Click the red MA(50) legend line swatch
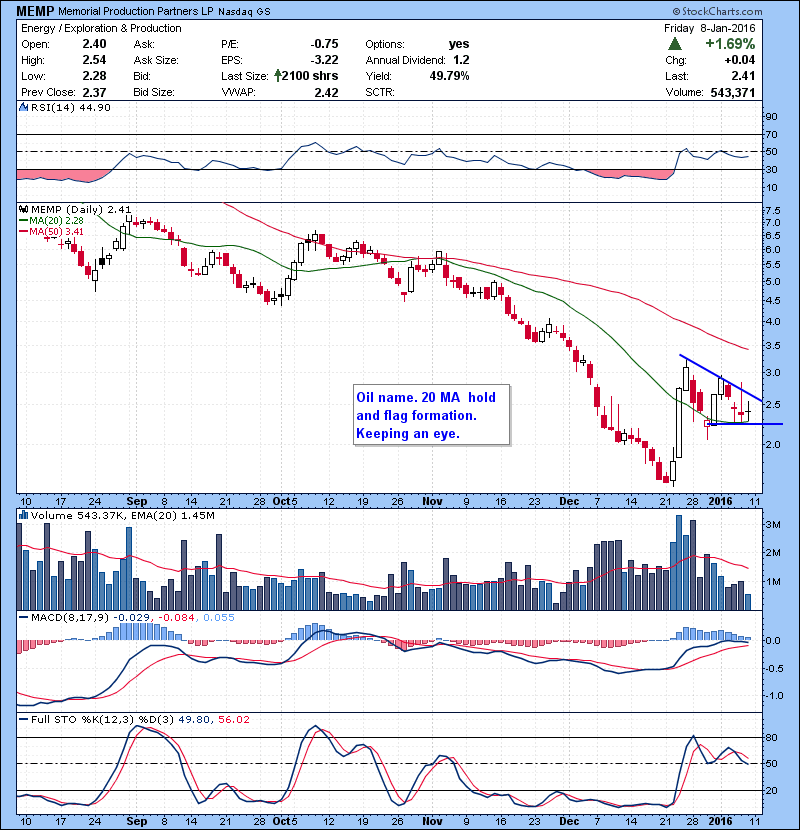The width and height of the screenshot is (800, 830). [x=24, y=231]
